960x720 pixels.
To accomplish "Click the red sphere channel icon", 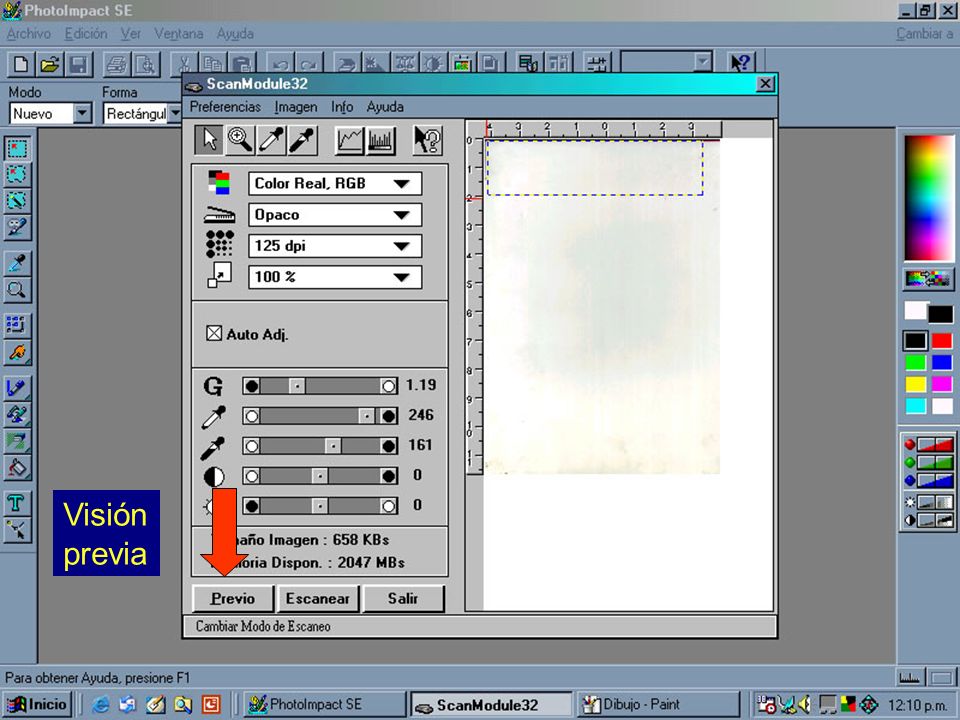I will pos(910,445).
